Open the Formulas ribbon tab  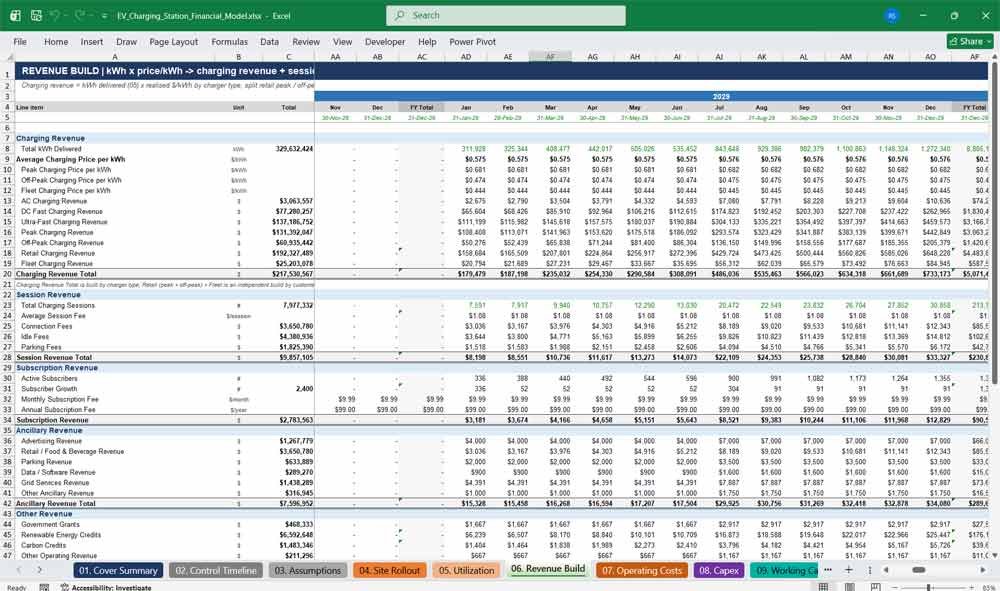pos(230,41)
